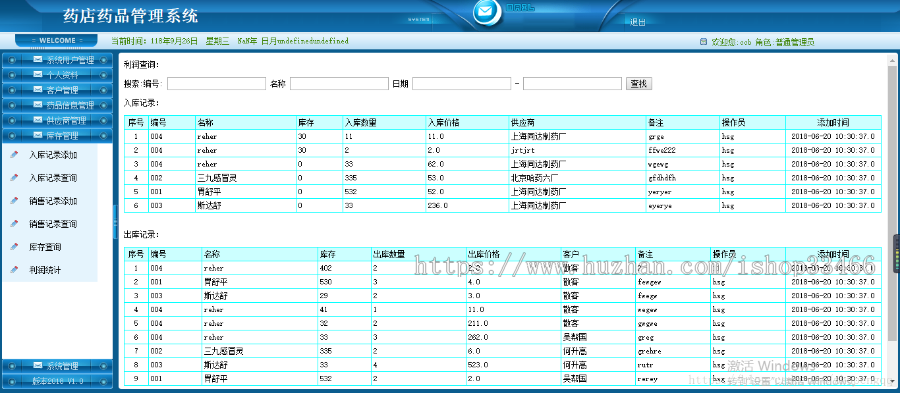Click the 供应商 column header
Image resolution: width=900 pixels, height=393 pixels.
pyautogui.click(x=523, y=123)
